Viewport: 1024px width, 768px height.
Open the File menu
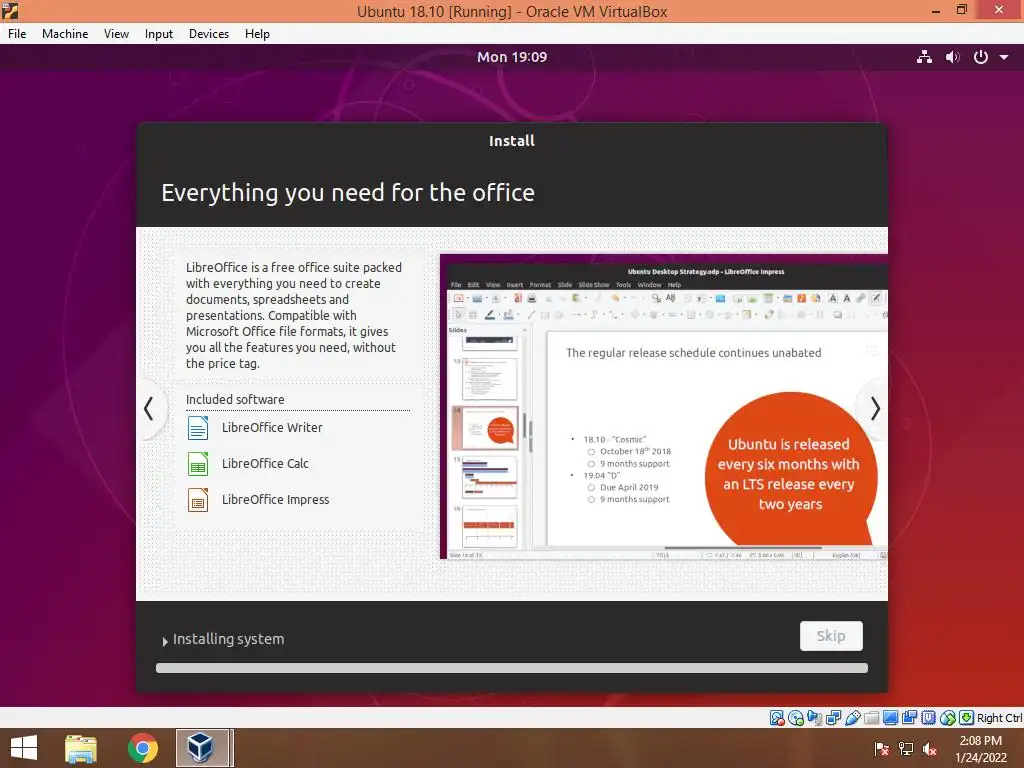point(17,34)
